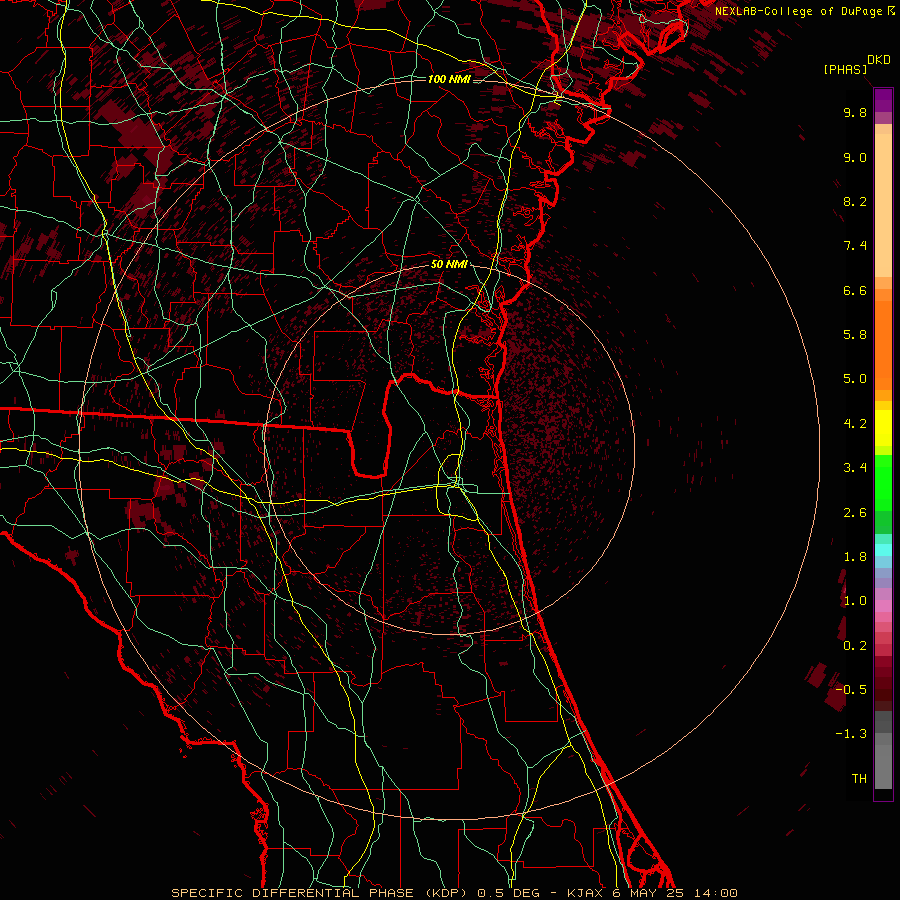Click the -0.5 scale value
The height and width of the screenshot is (900, 900).
851,690
